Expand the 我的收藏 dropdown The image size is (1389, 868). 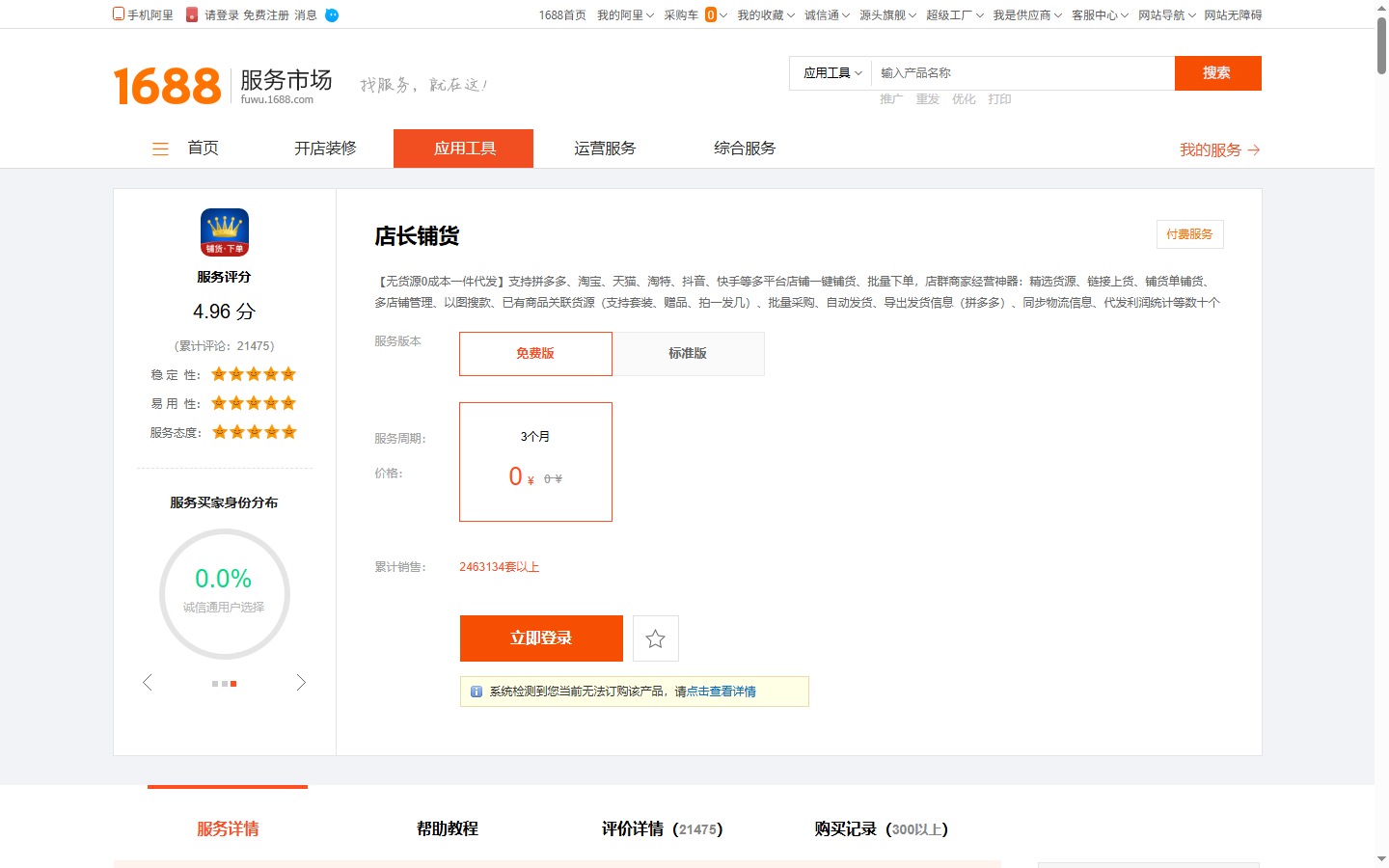(x=766, y=15)
